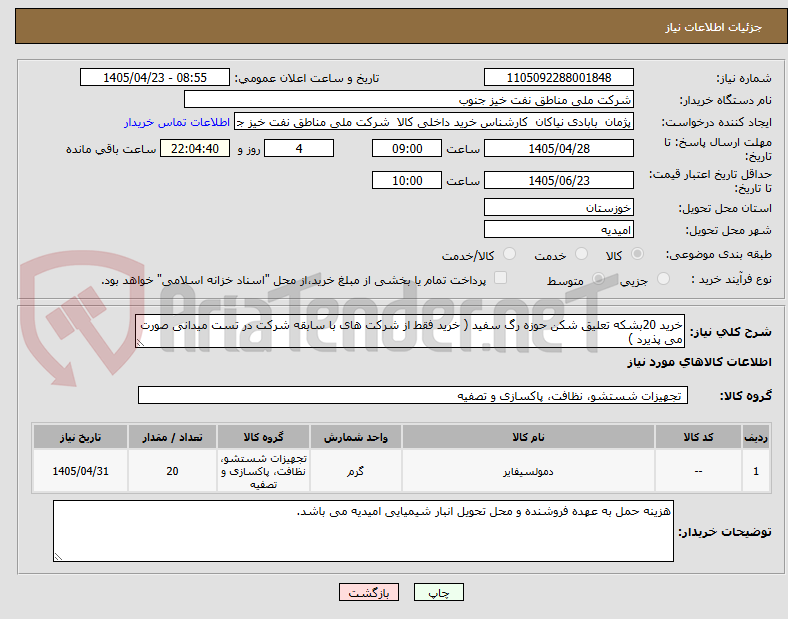Select the کالا radio button
Screen dimensions: 788x619
[637, 254]
